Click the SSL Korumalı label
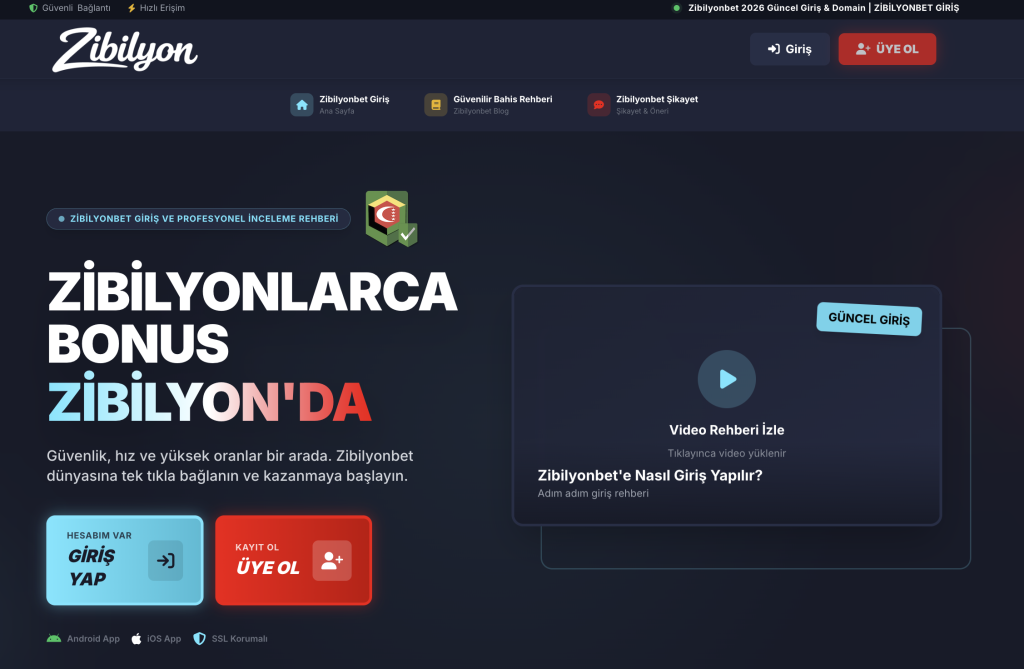Viewport: 1024px width, 669px height. pos(240,639)
